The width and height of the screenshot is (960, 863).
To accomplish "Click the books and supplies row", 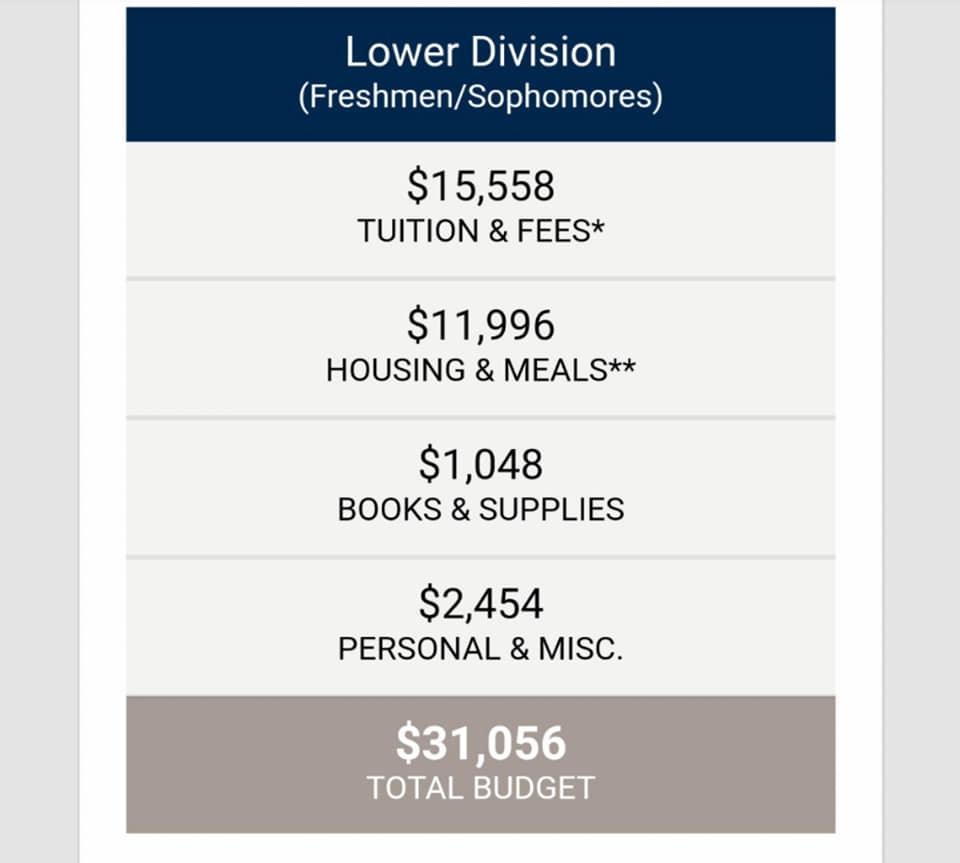I will click(x=481, y=488).
